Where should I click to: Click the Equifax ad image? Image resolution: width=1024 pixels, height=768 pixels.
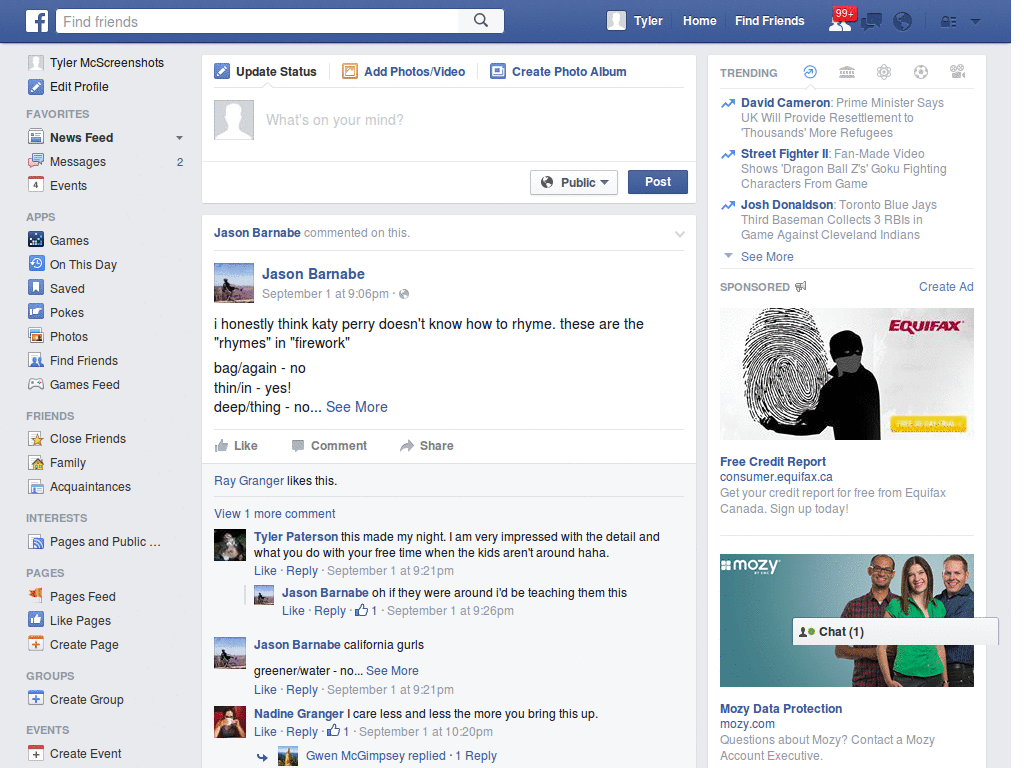pos(846,374)
